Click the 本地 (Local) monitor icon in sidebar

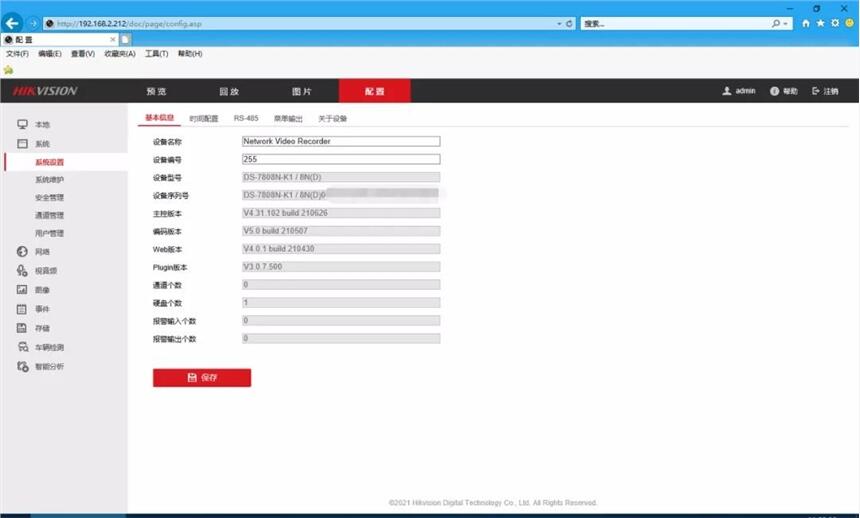tap(22, 124)
